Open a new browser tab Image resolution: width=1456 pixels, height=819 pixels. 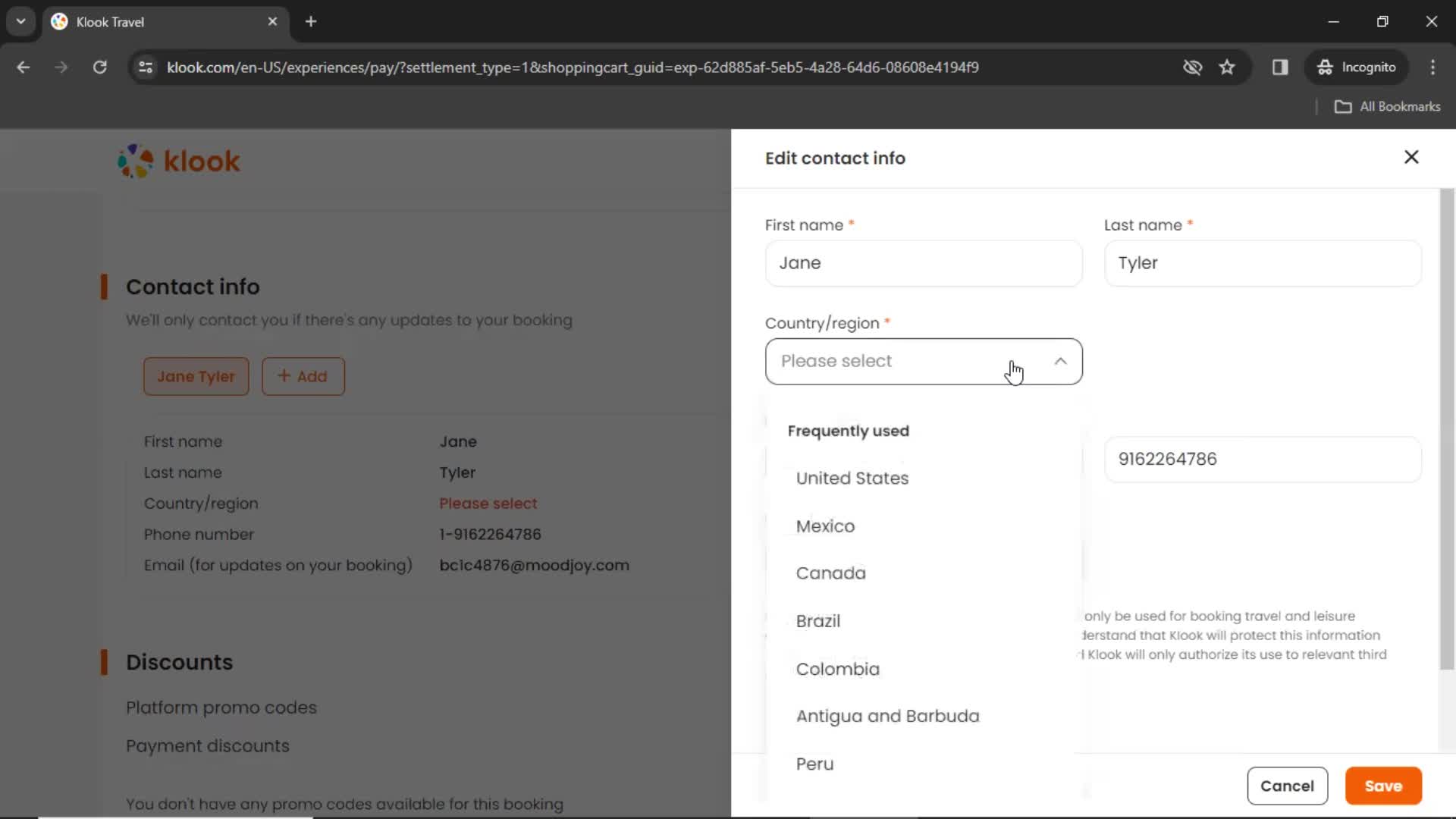(x=311, y=22)
